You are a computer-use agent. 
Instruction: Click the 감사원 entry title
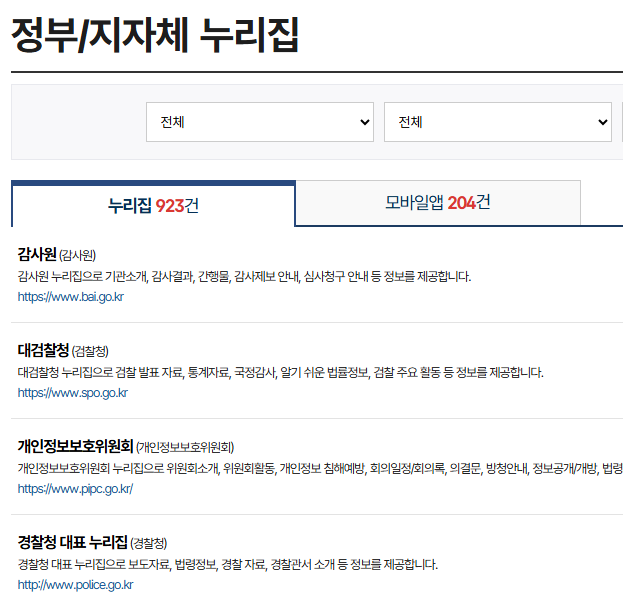(37, 254)
